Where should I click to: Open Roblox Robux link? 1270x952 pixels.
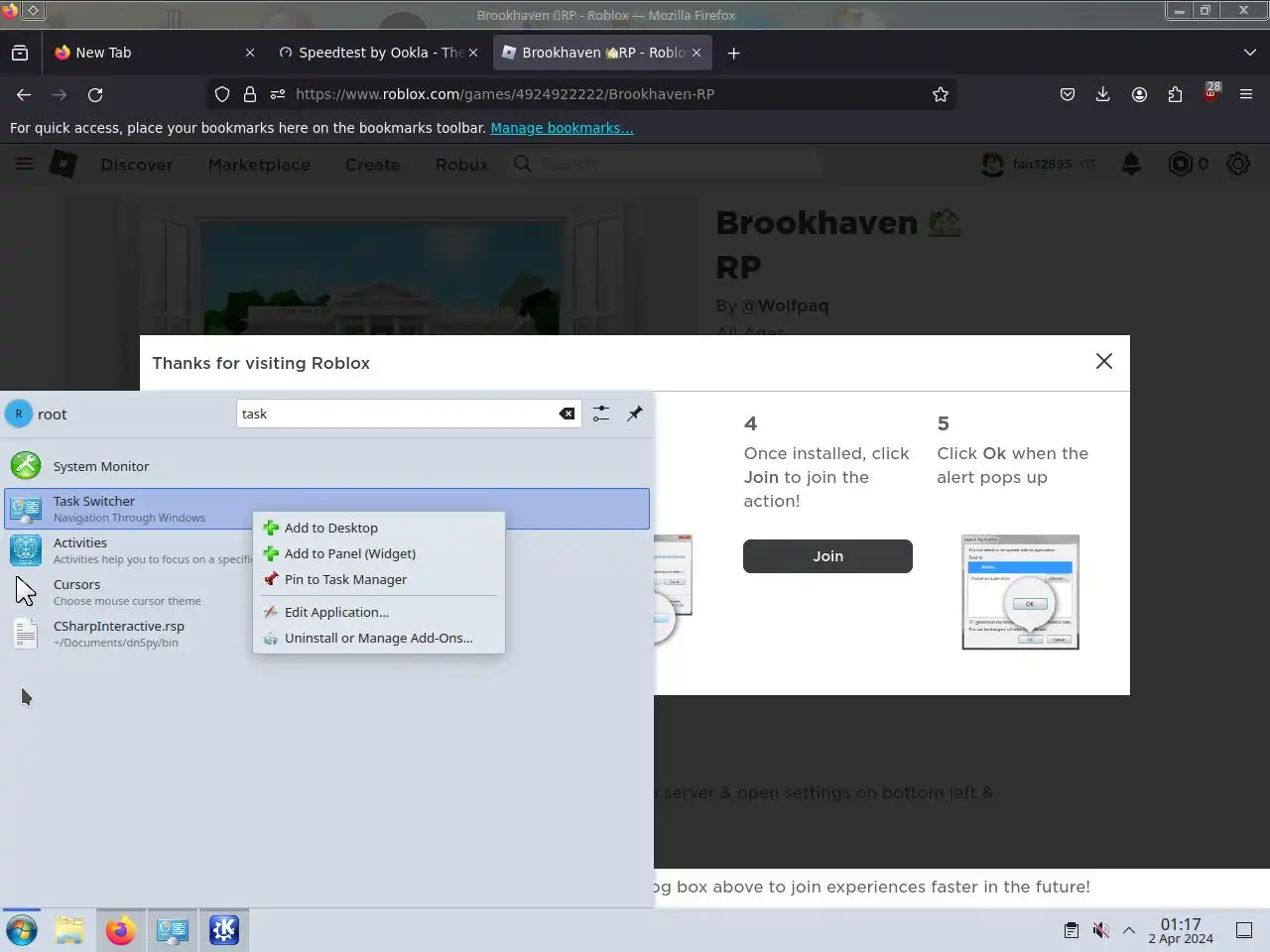point(462,165)
